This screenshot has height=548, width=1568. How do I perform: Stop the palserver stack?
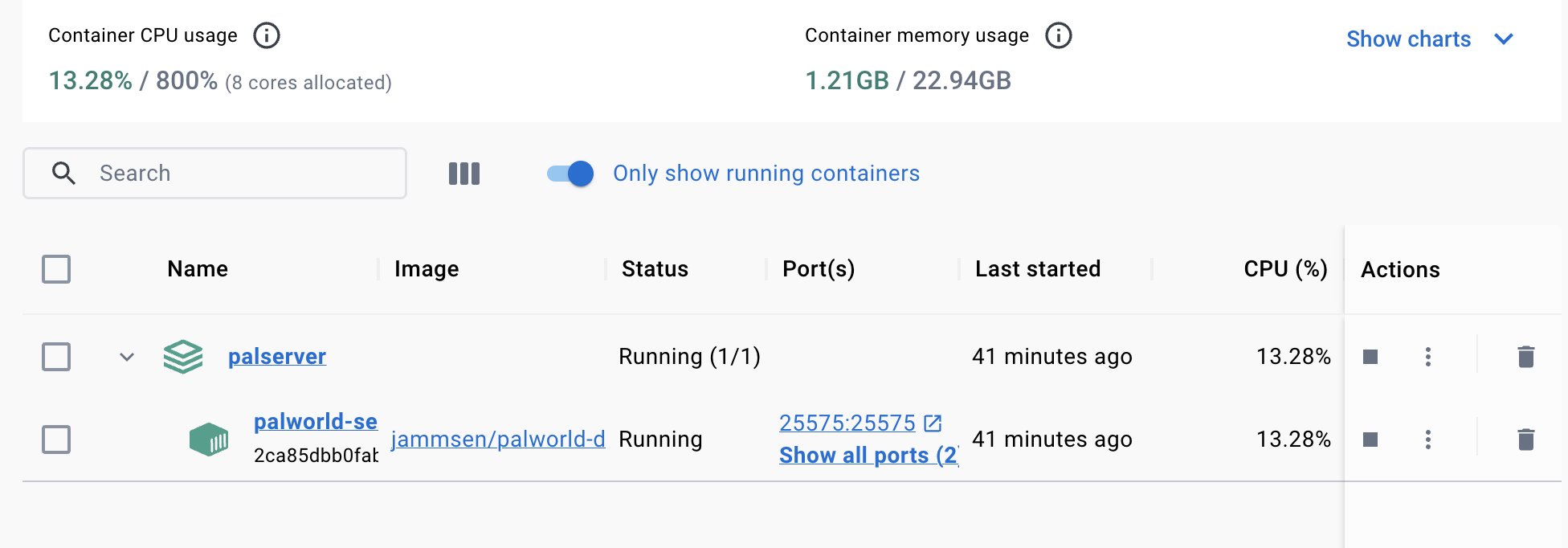[x=1370, y=357]
